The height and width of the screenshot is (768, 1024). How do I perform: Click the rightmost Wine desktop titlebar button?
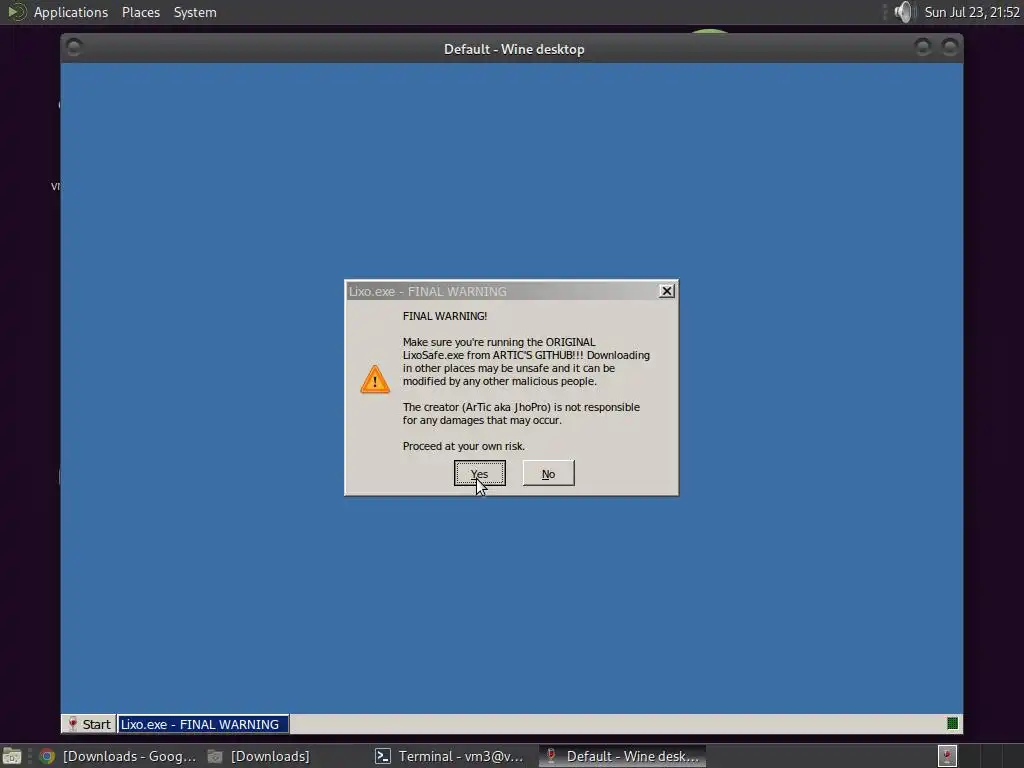tap(950, 47)
